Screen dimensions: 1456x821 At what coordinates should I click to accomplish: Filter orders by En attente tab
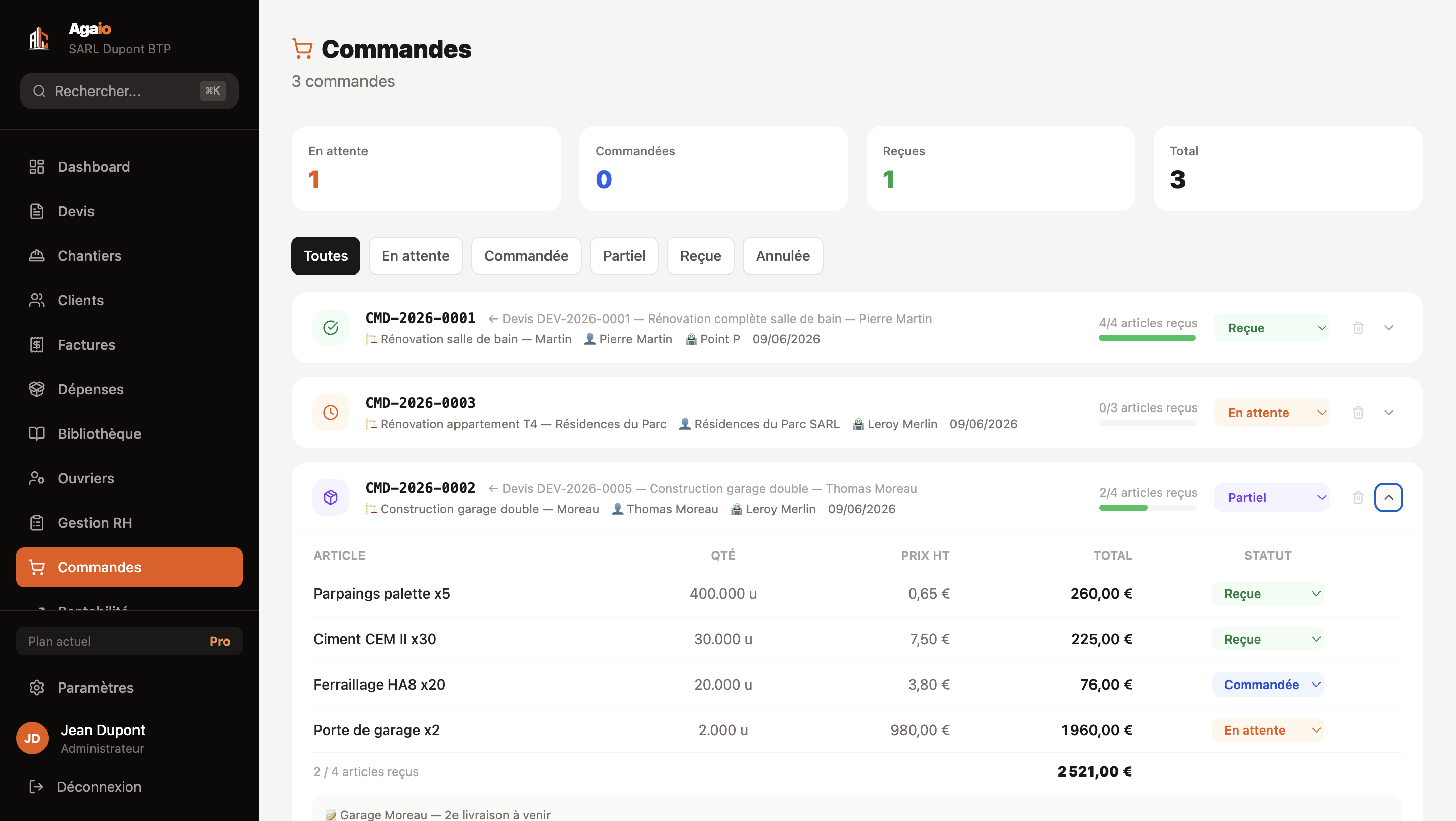click(x=416, y=256)
